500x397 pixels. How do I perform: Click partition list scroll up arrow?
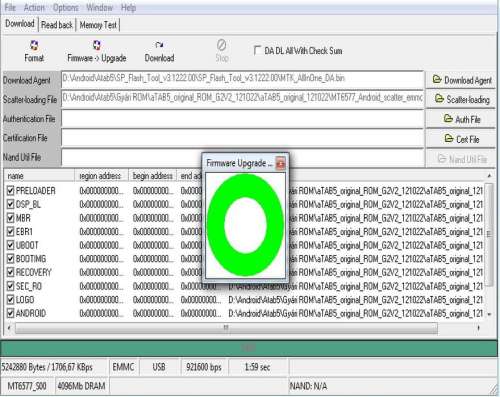489,175
